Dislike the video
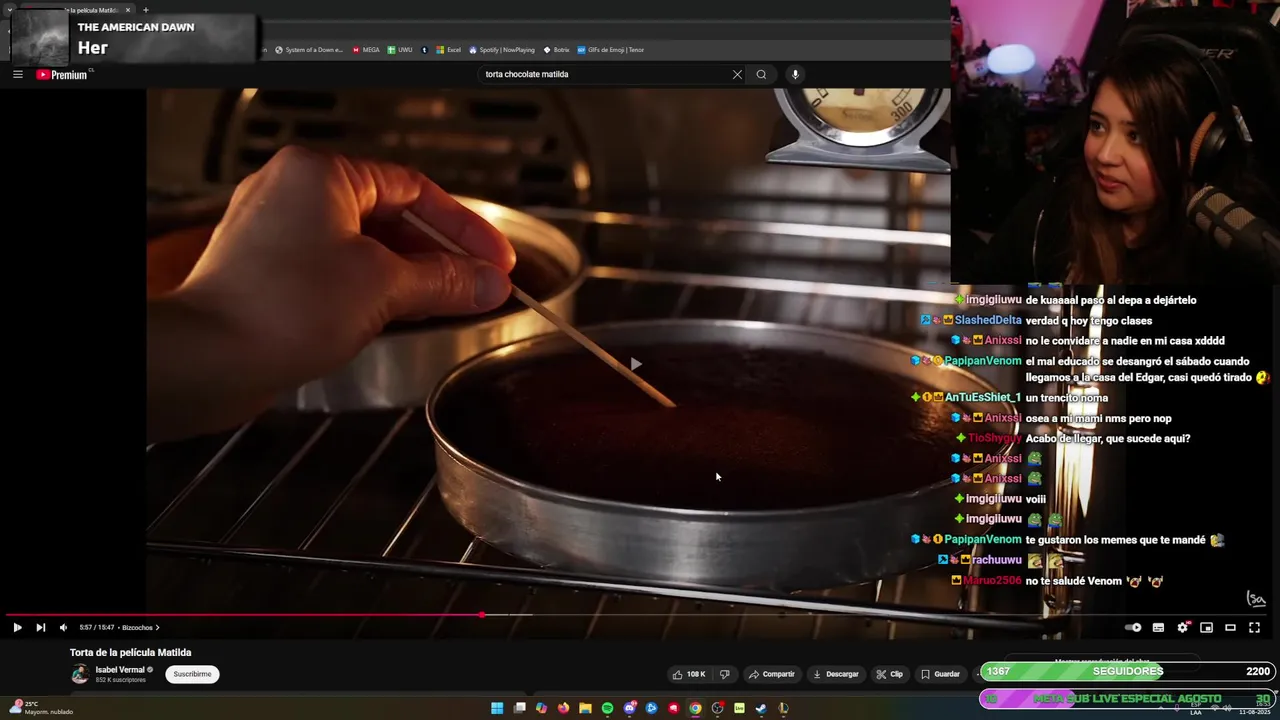This screenshot has height=720, width=1280. (725, 674)
